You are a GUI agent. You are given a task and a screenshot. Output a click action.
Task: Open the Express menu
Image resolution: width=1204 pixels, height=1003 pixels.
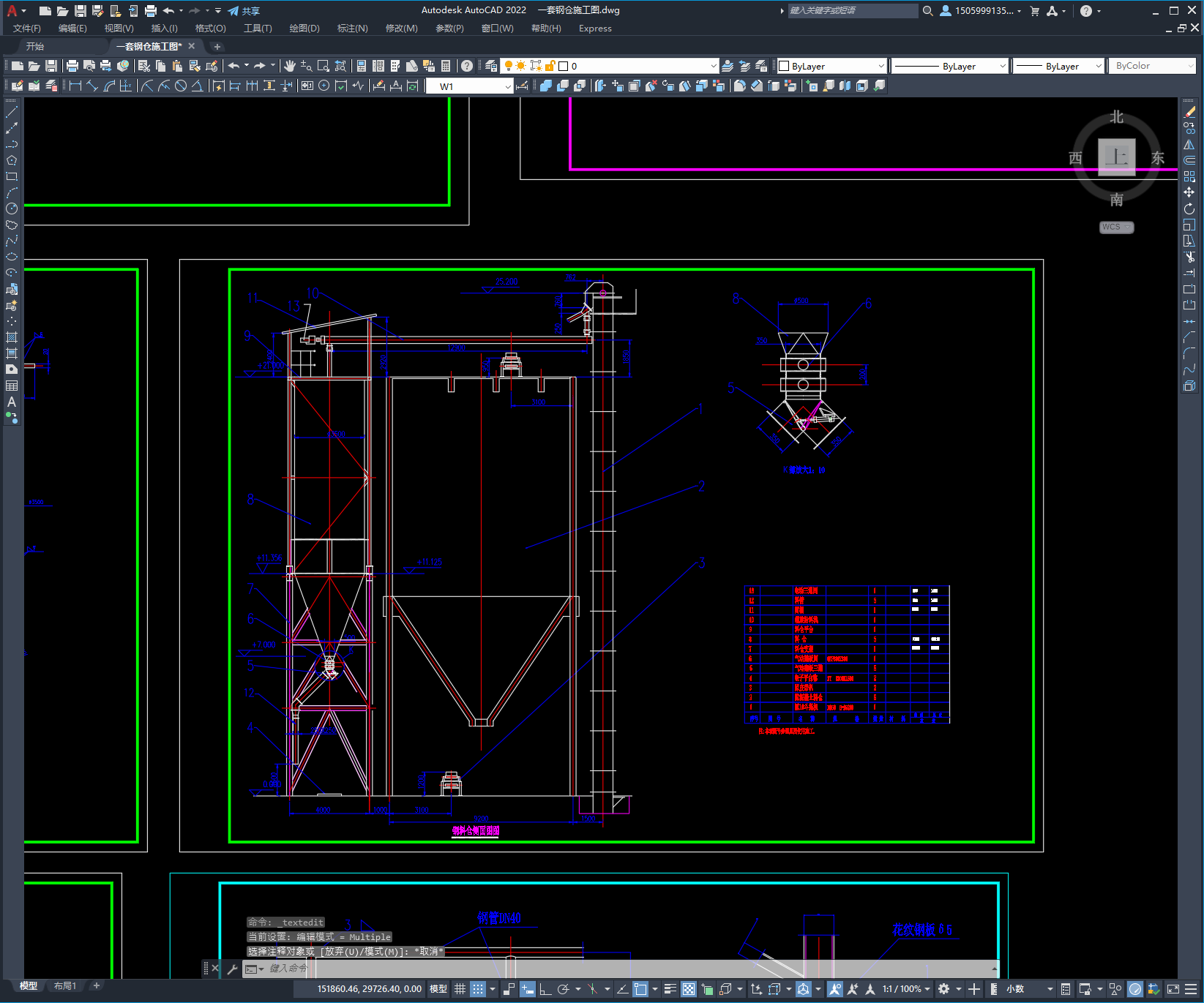point(595,29)
